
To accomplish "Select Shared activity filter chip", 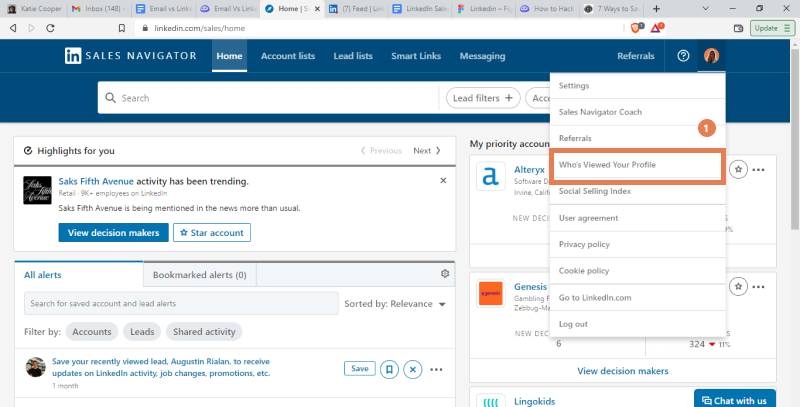I will [204, 332].
